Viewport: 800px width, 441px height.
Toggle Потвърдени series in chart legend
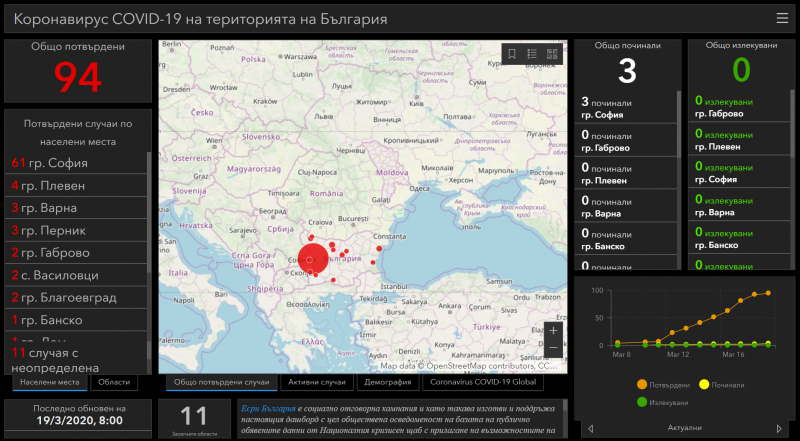664,385
